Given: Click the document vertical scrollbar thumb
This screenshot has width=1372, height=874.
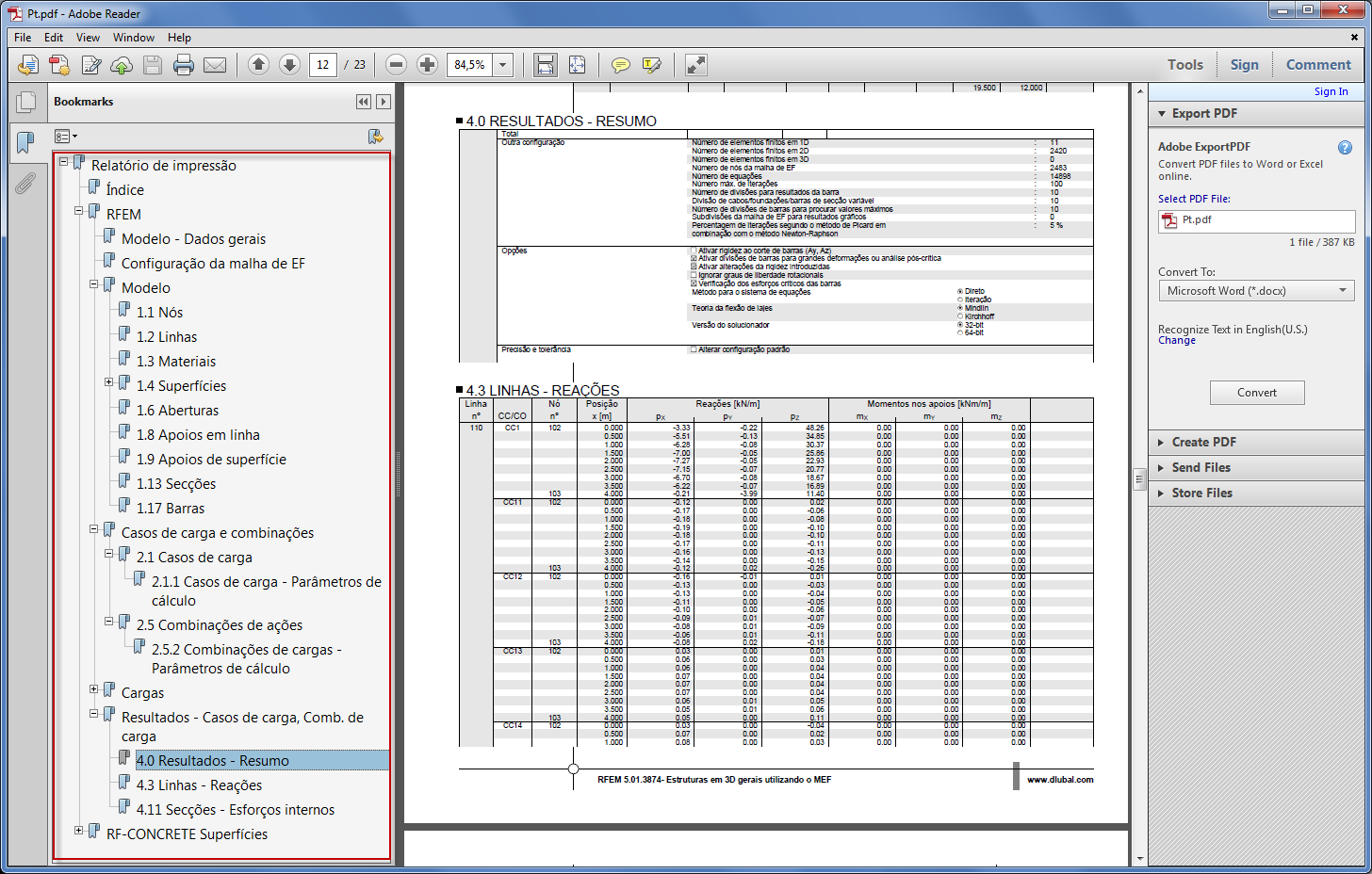Looking at the screenshot, I should pyautogui.click(x=1139, y=477).
